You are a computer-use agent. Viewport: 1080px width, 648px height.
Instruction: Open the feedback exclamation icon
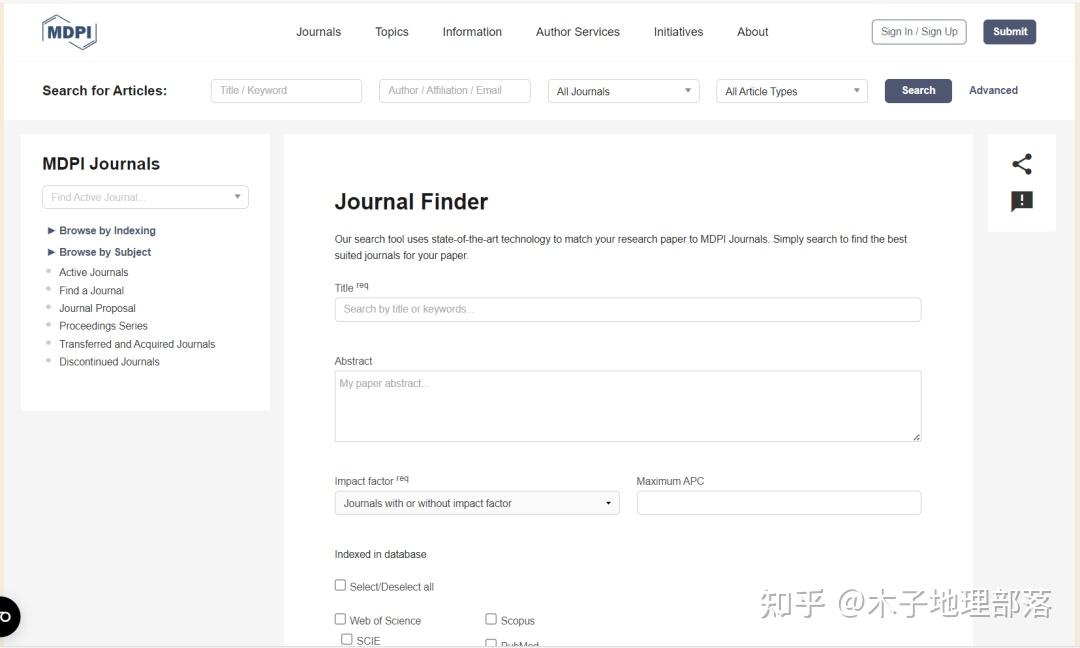point(1021,201)
